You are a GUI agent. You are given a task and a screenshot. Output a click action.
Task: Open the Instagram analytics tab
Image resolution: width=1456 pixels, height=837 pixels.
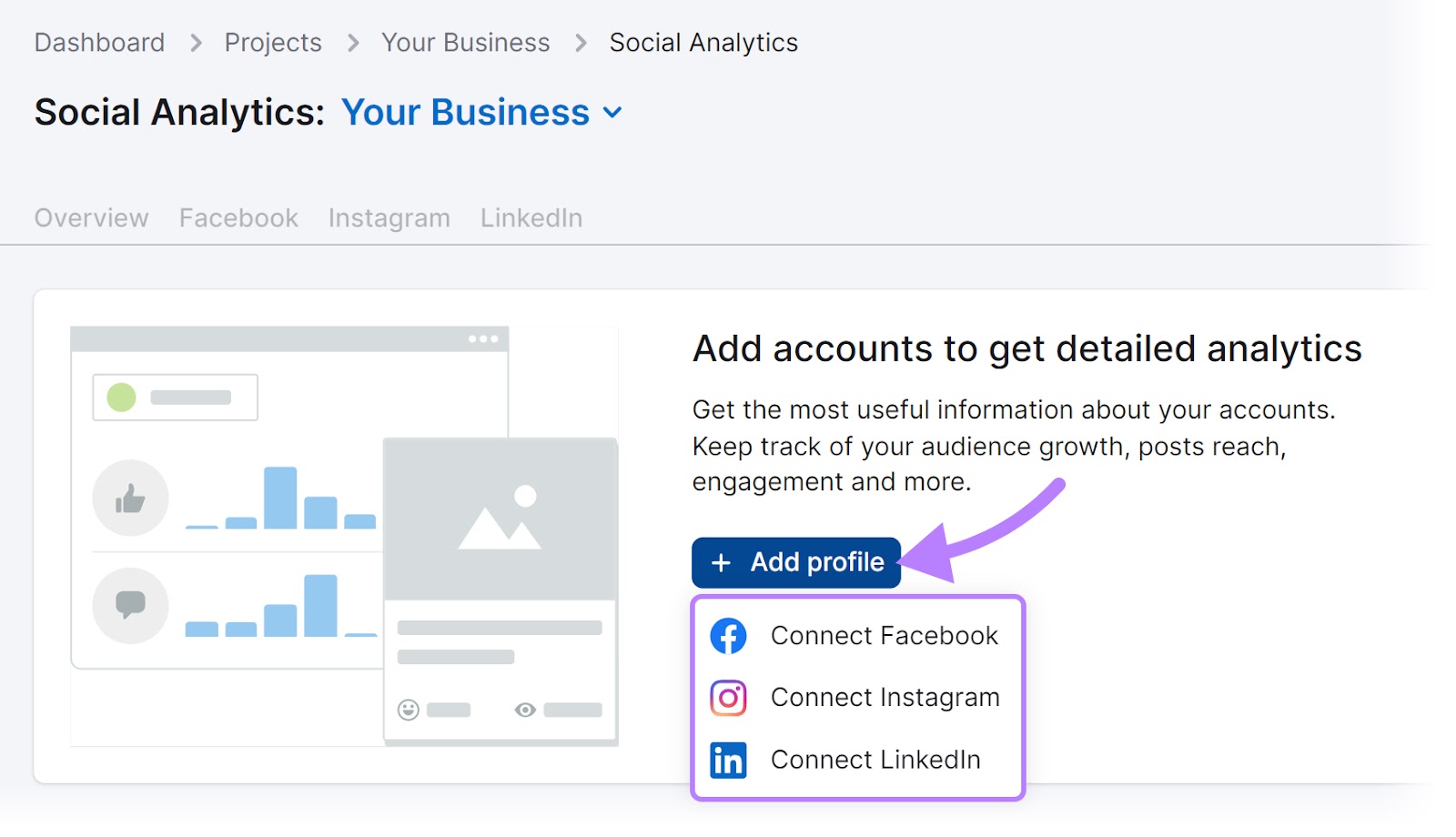(389, 217)
